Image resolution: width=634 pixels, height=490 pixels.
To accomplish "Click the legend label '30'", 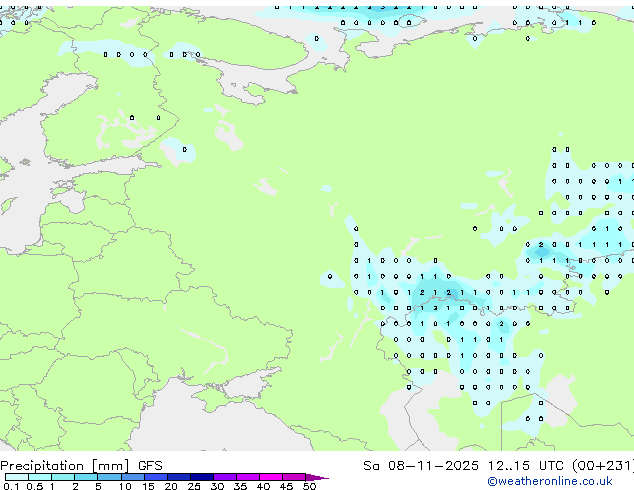I will tap(217, 486).
